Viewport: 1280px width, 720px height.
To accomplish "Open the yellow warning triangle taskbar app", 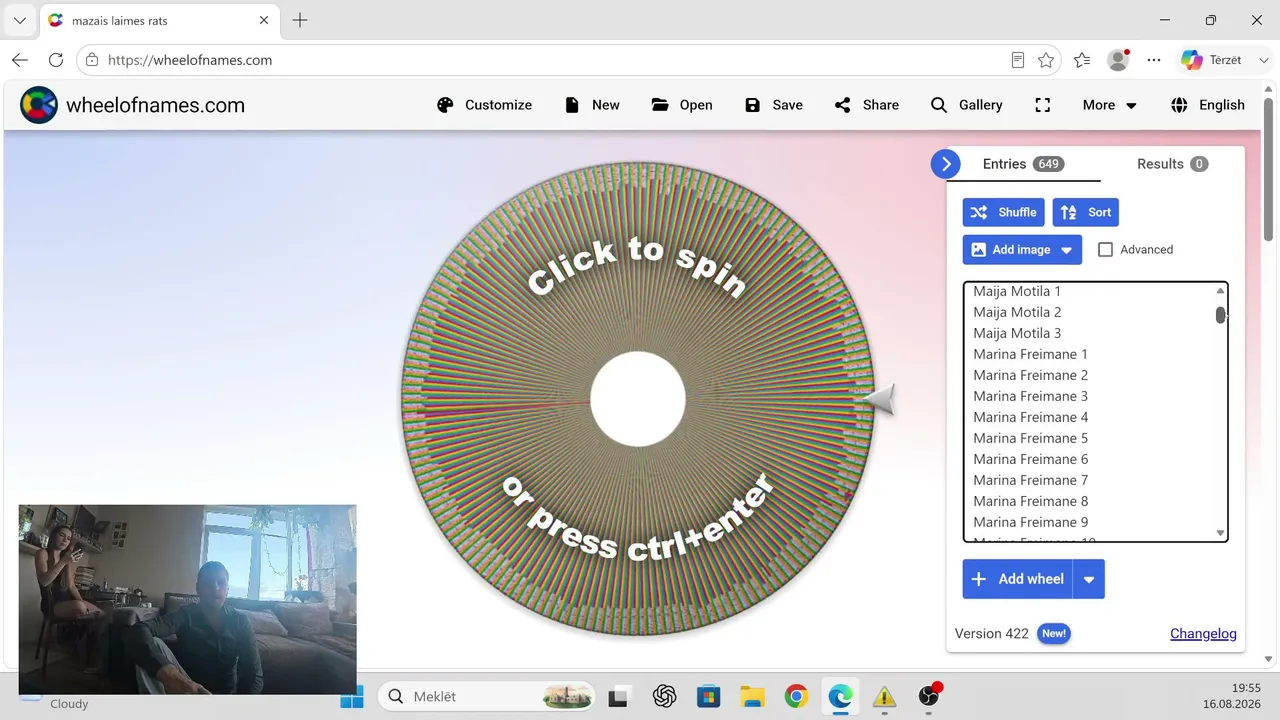I will [x=884, y=697].
